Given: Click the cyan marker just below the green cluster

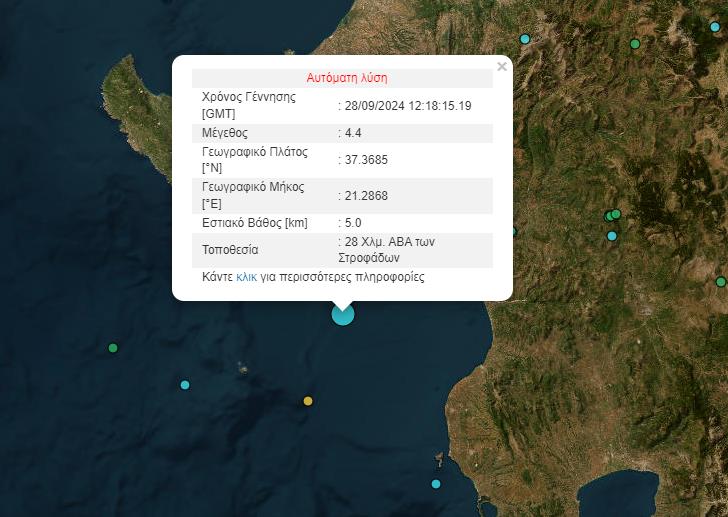Looking at the screenshot, I should click(x=612, y=236).
